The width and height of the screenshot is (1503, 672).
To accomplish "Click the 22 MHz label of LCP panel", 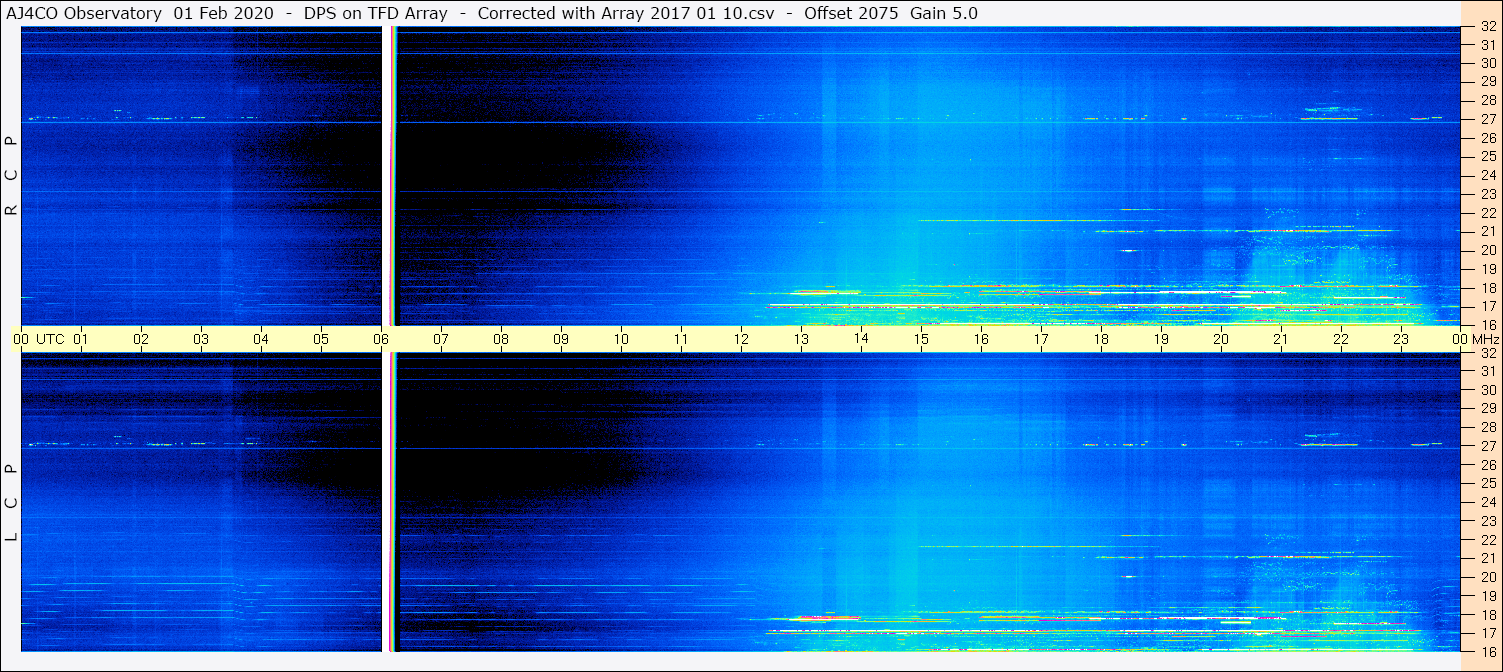I will pos(1488,540).
